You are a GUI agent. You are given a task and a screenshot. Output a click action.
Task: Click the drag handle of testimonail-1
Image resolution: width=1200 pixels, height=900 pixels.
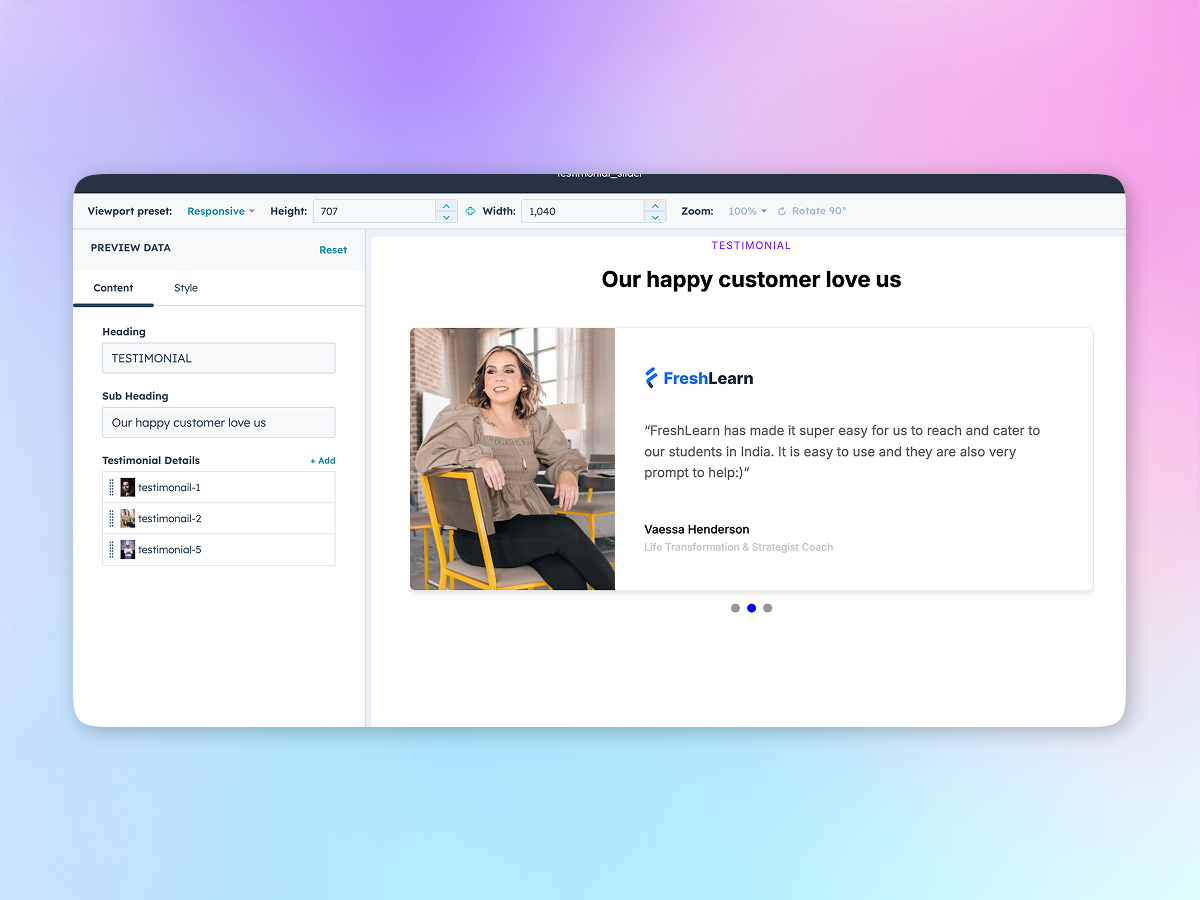pyautogui.click(x=111, y=488)
